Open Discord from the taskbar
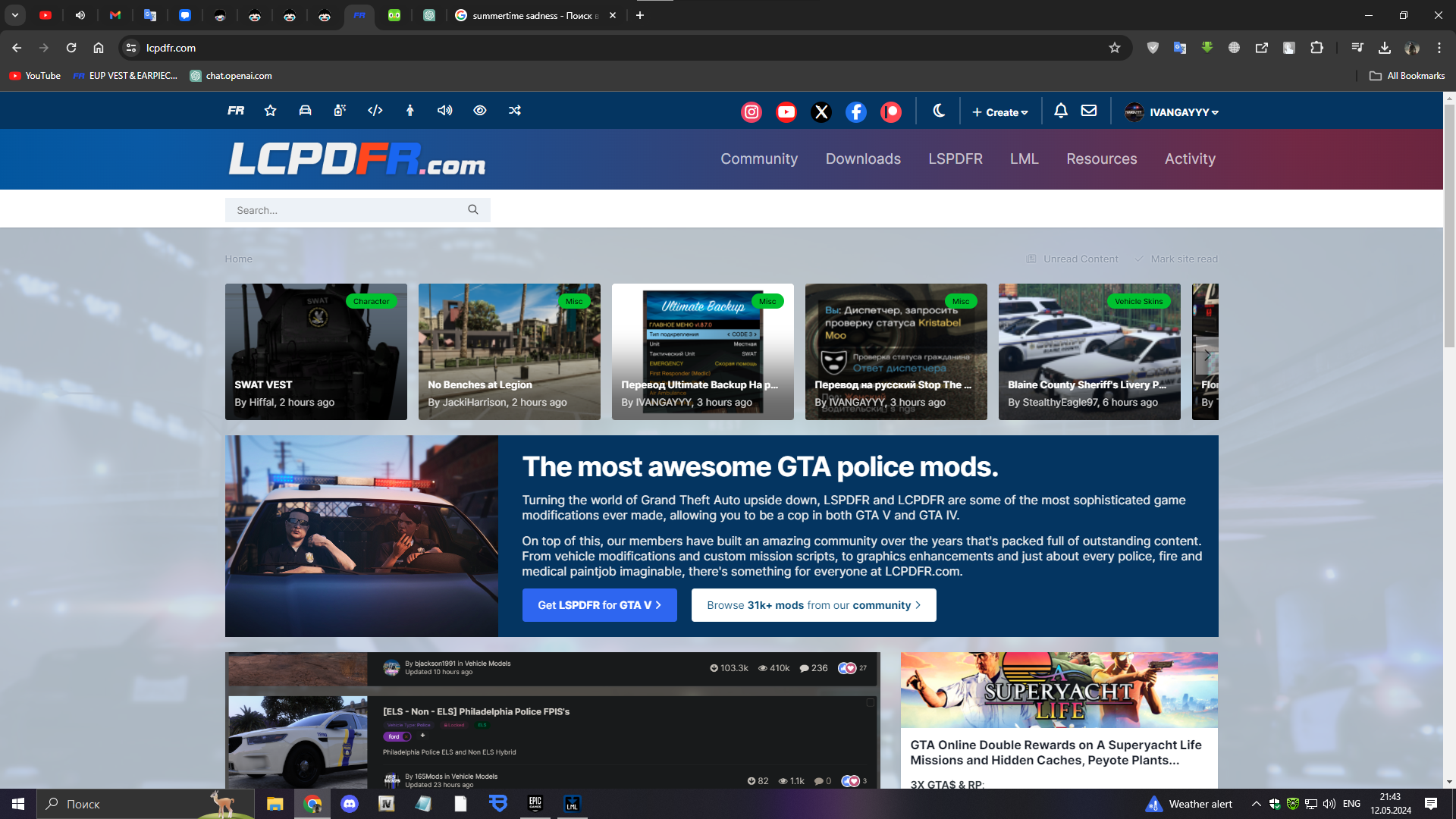 click(350, 804)
